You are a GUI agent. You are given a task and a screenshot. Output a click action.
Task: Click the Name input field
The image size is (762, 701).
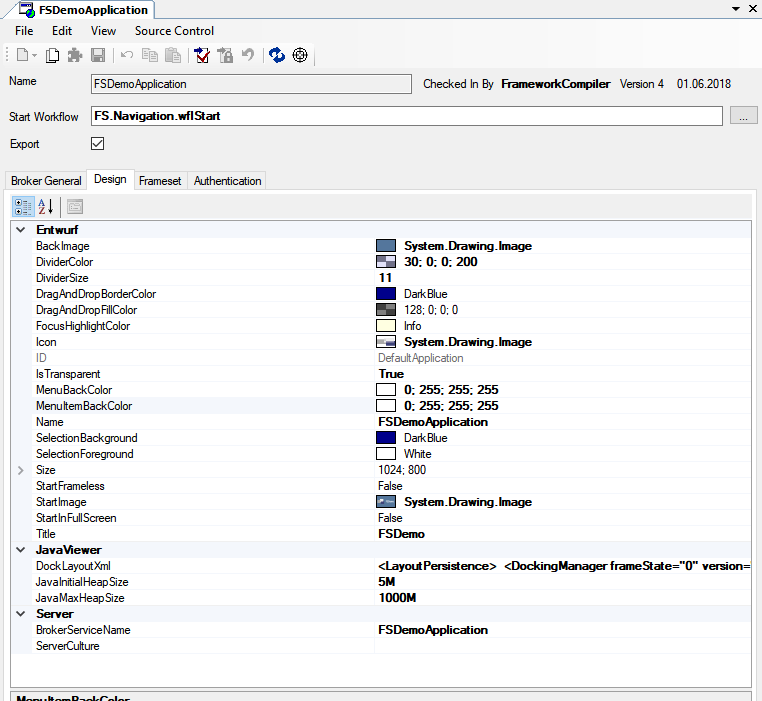251,84
